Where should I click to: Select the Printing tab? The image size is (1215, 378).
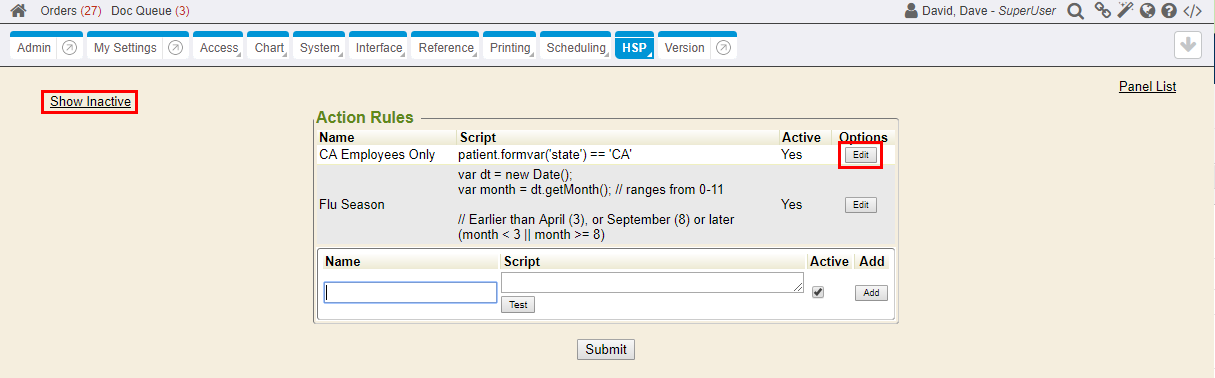coord(511,48)
